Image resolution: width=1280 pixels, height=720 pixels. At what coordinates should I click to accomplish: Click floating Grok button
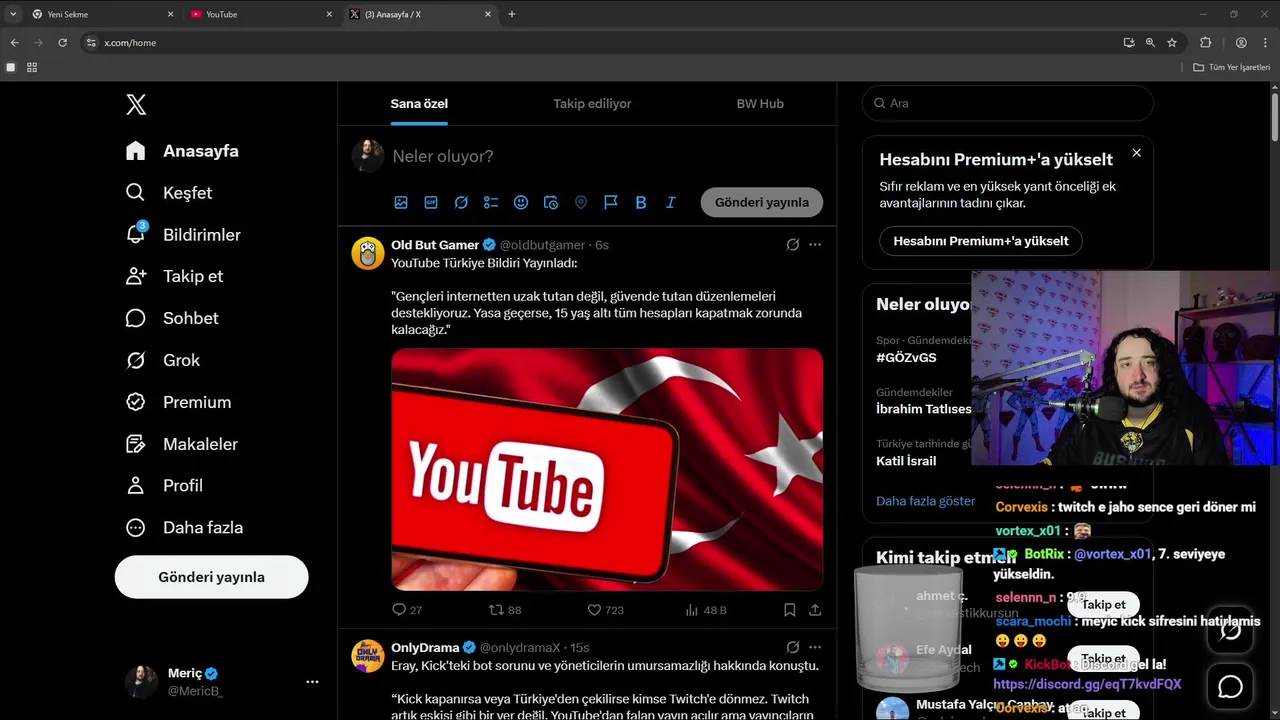1230,631
